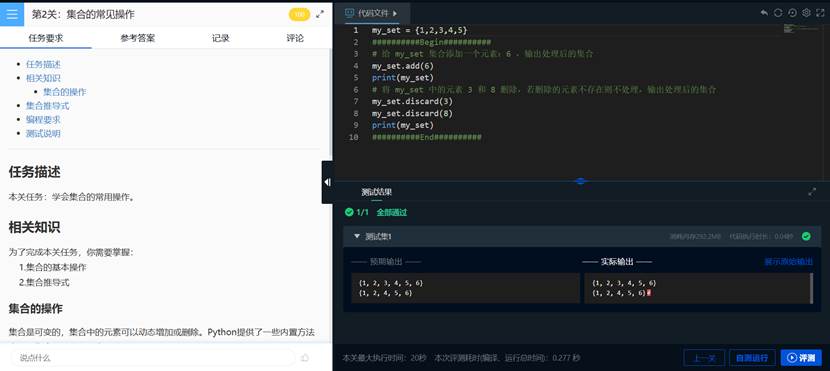This screenshot has height=371, width=830.
Task: Click the 全部通过 link
Action: click(x=392, y=212)
